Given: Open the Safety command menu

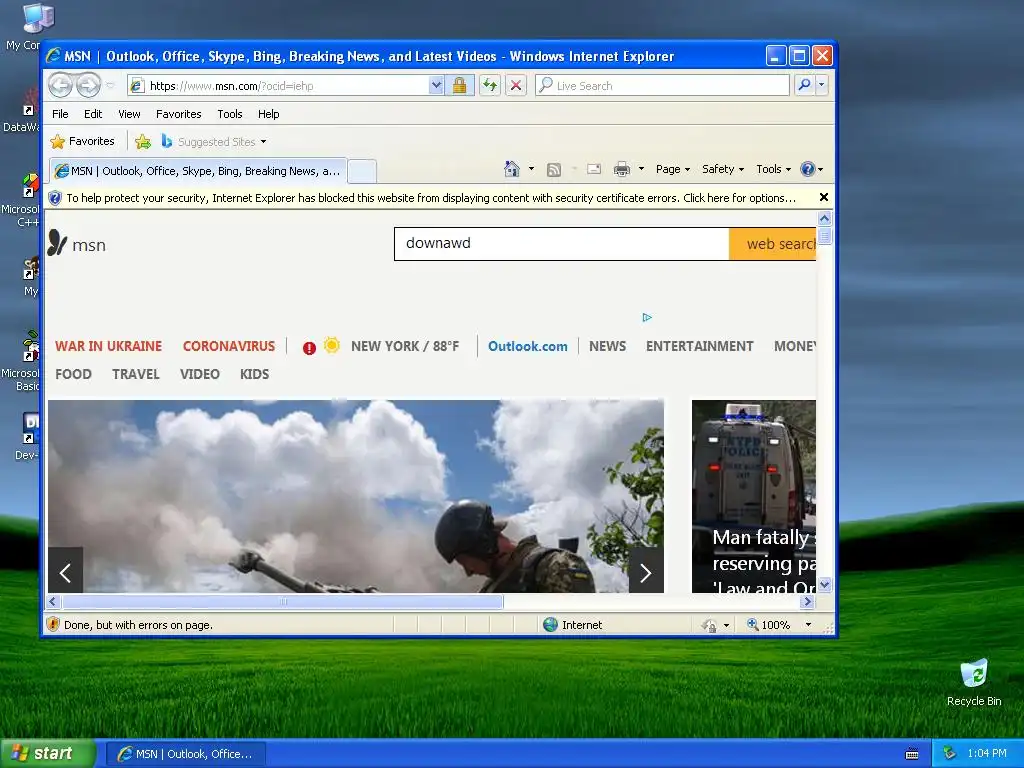Looking at the screenshot, I should [722, 169].
